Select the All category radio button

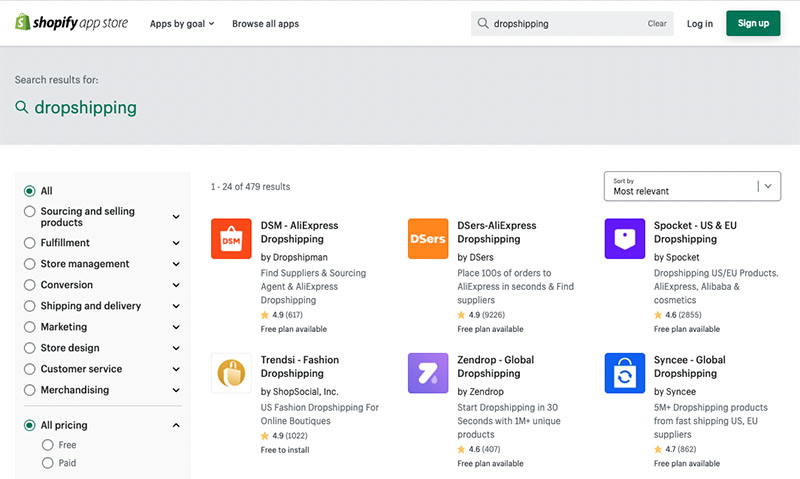pyautogui.click(x=30, y=191)
